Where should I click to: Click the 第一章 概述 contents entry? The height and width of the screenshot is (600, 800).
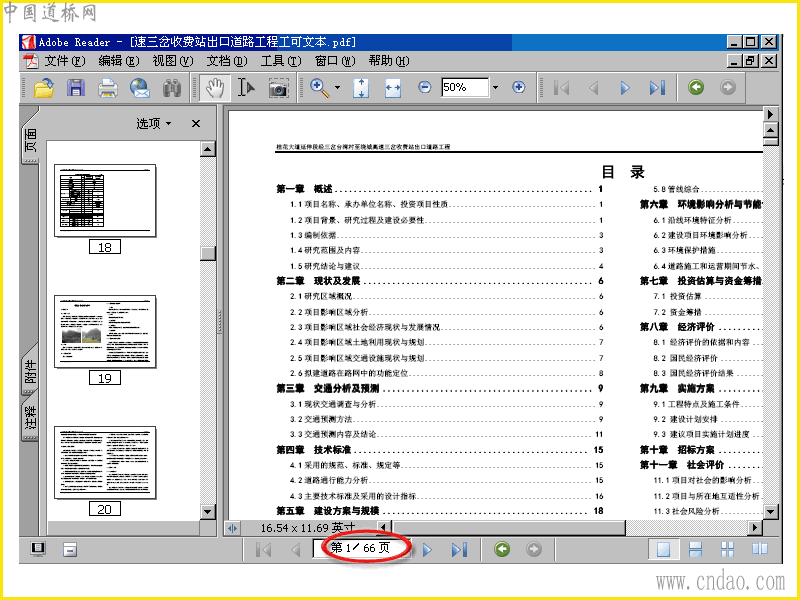[x=440, y=189]
